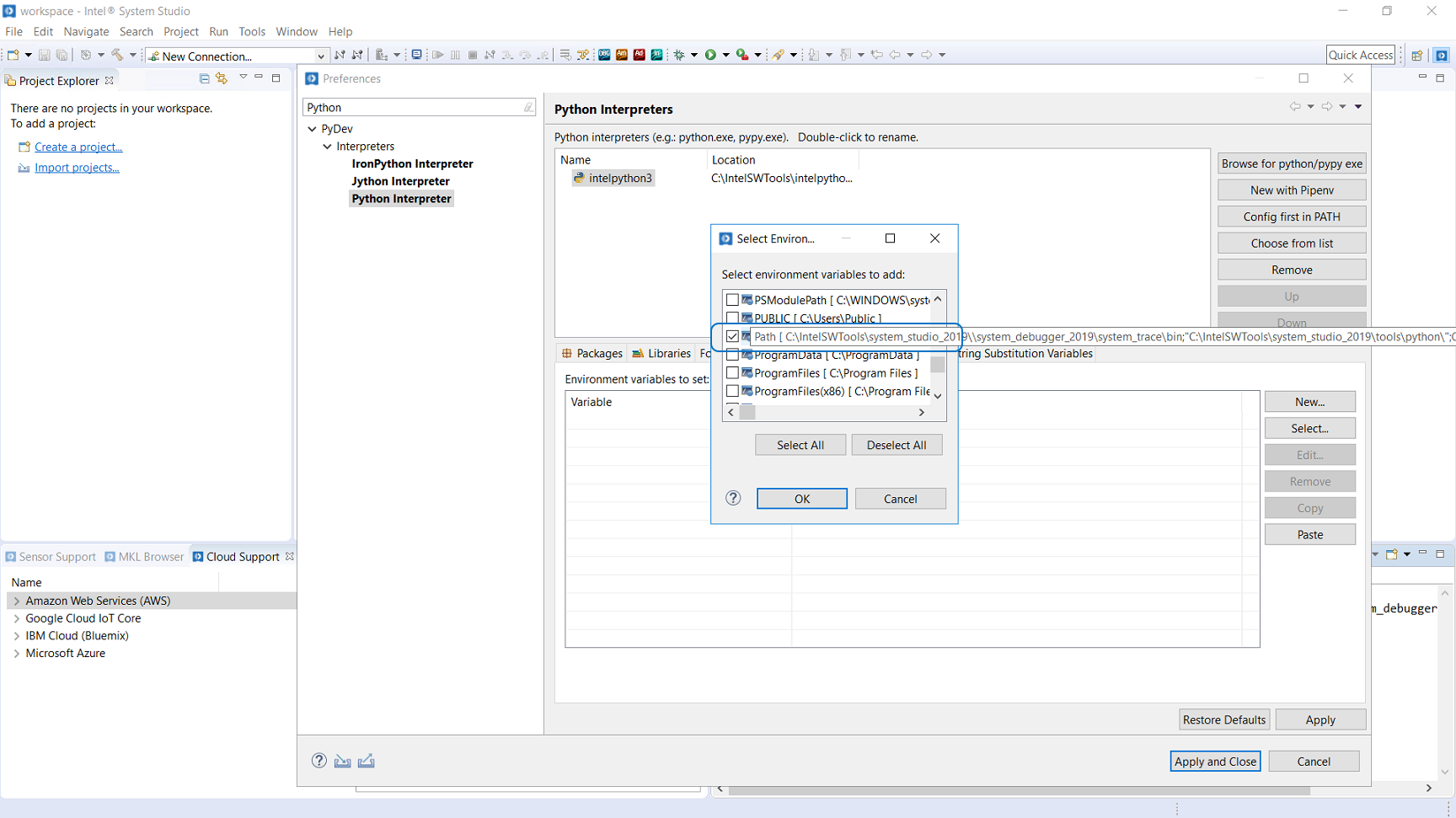
Task: Click the New wizard toolbar icon
Action: pyautogui.click(x=13, y=55)
